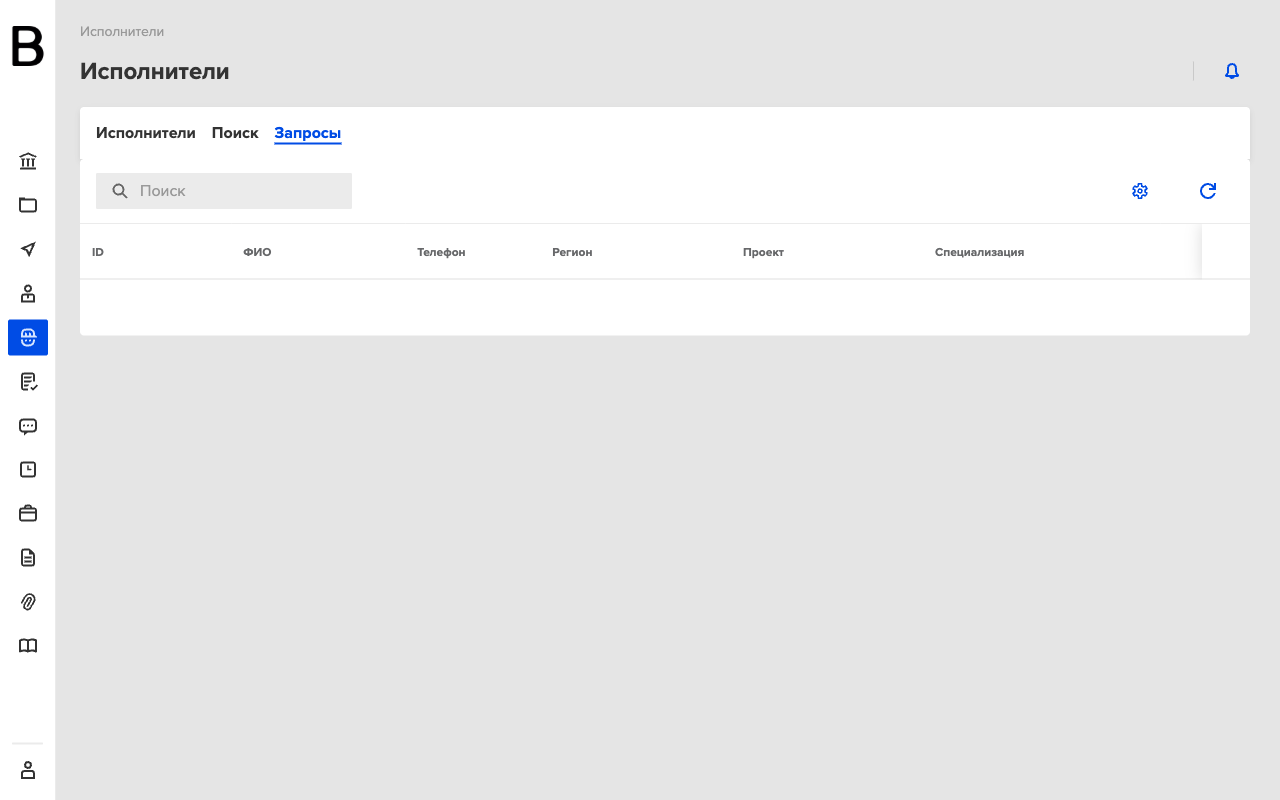This screenshot has height=800, width=1280.
Task: Open the clock sidebar icon
Action: pyautogui.click(x=28, y=469)
